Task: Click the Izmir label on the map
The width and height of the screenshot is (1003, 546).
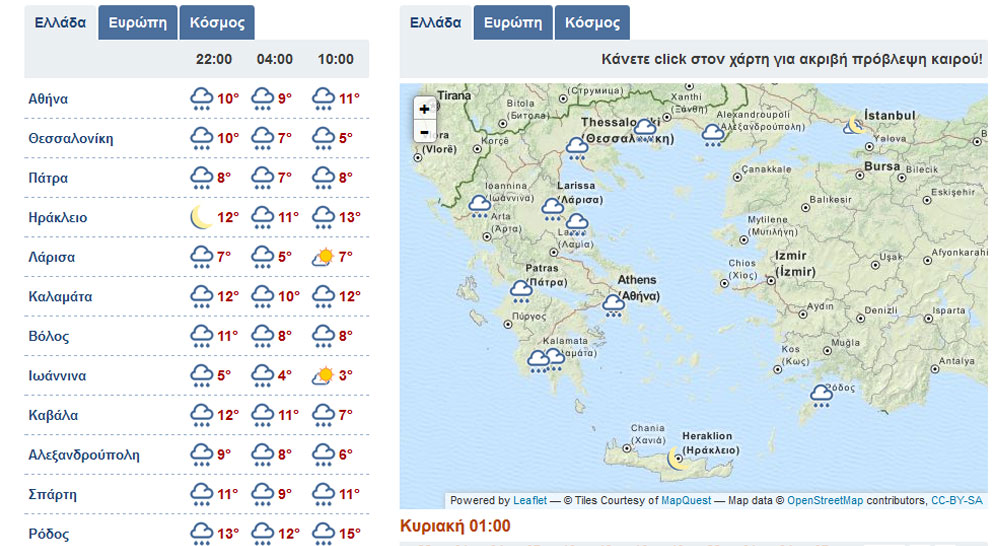Action: [x=794, y=263]
